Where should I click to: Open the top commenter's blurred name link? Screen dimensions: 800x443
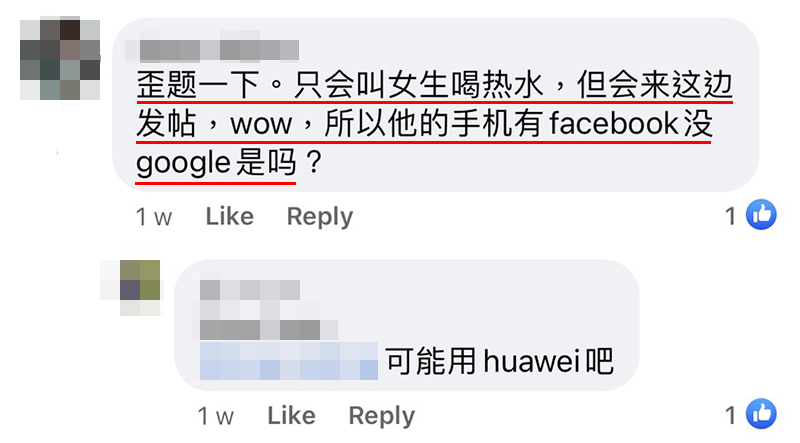212,50
